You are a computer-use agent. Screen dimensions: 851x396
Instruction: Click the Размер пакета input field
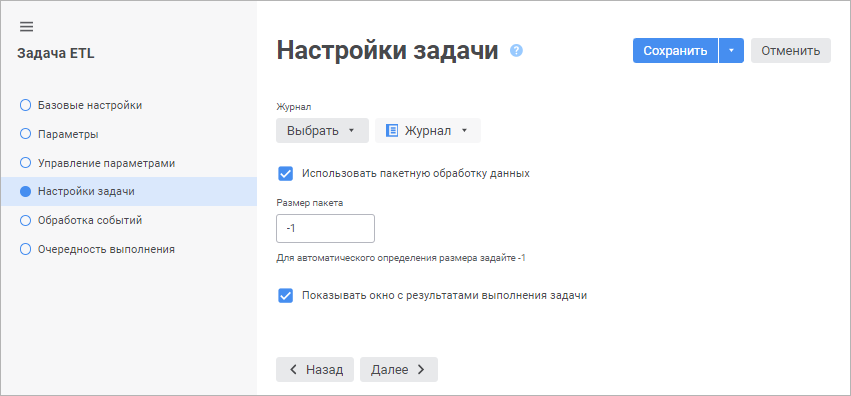(x=325, y=228)
